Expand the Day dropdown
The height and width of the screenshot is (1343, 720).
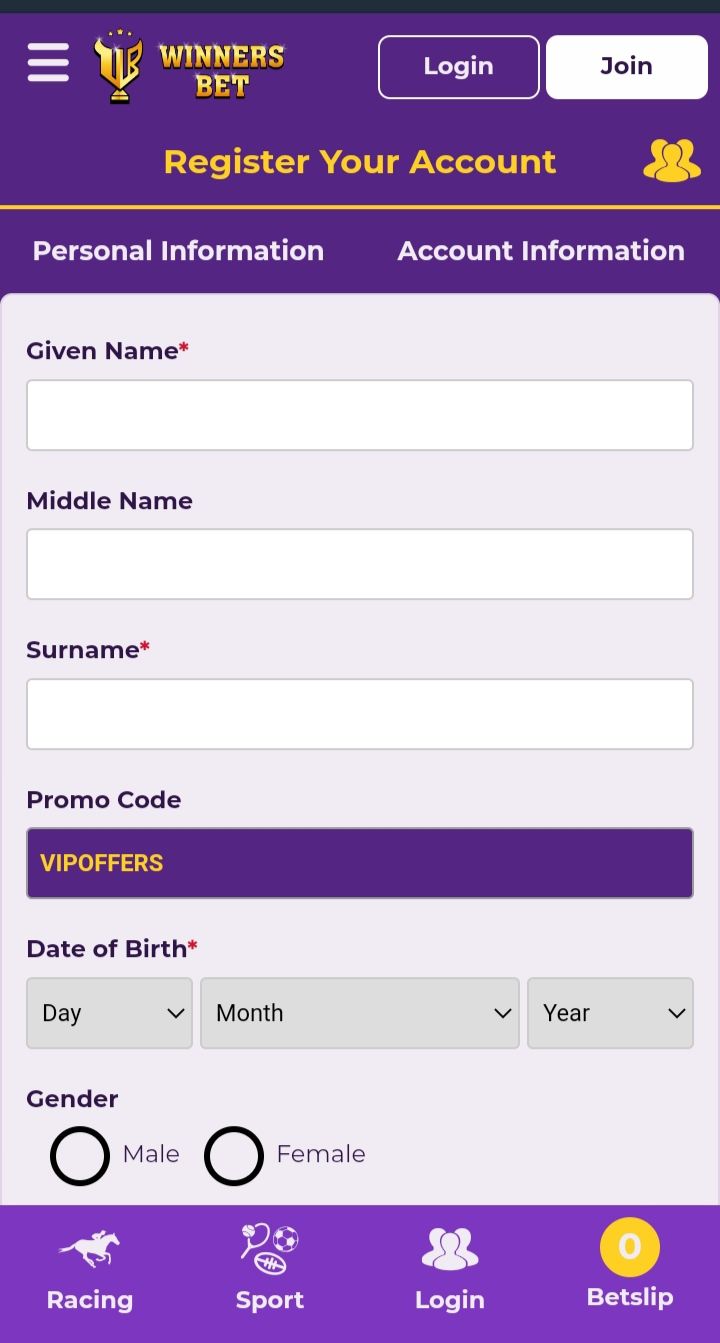pos(109,1013)
